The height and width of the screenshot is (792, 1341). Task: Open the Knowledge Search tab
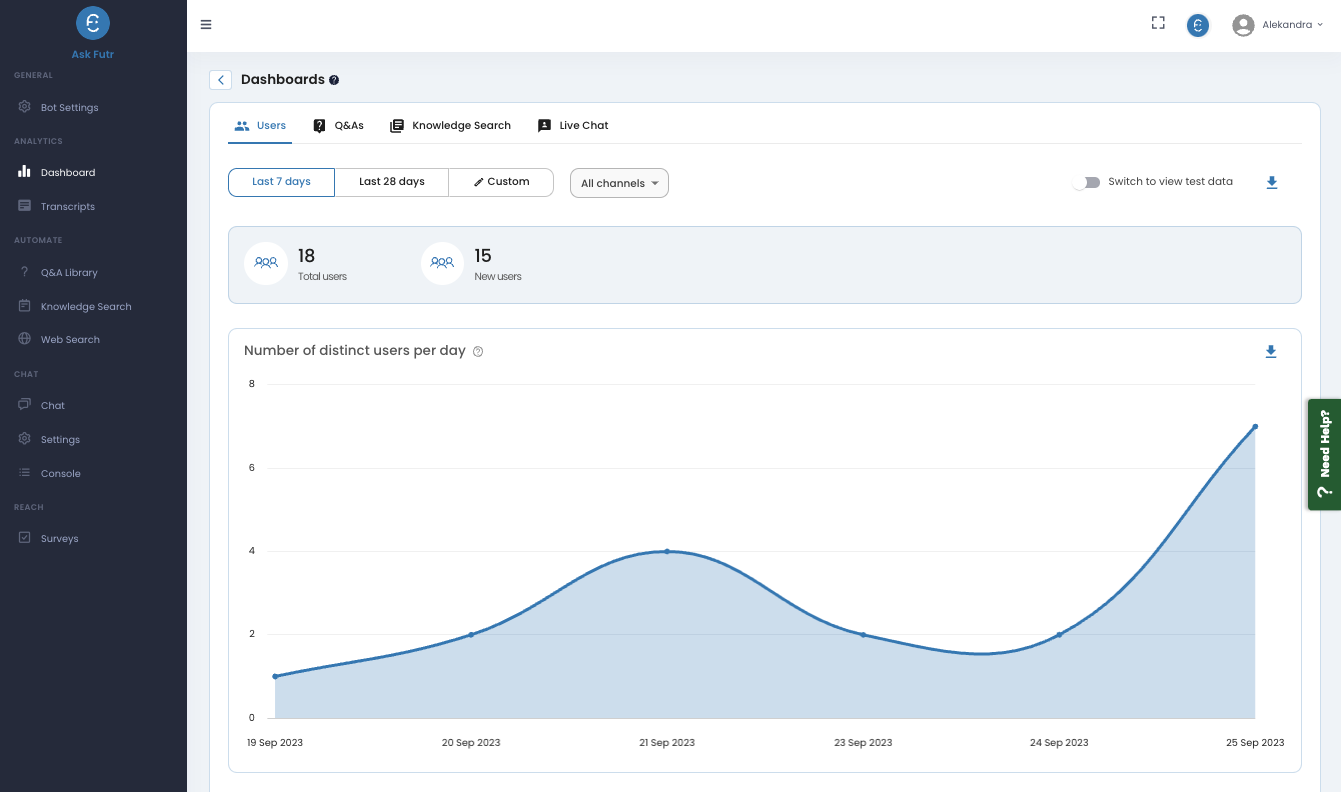pos(450,126)
